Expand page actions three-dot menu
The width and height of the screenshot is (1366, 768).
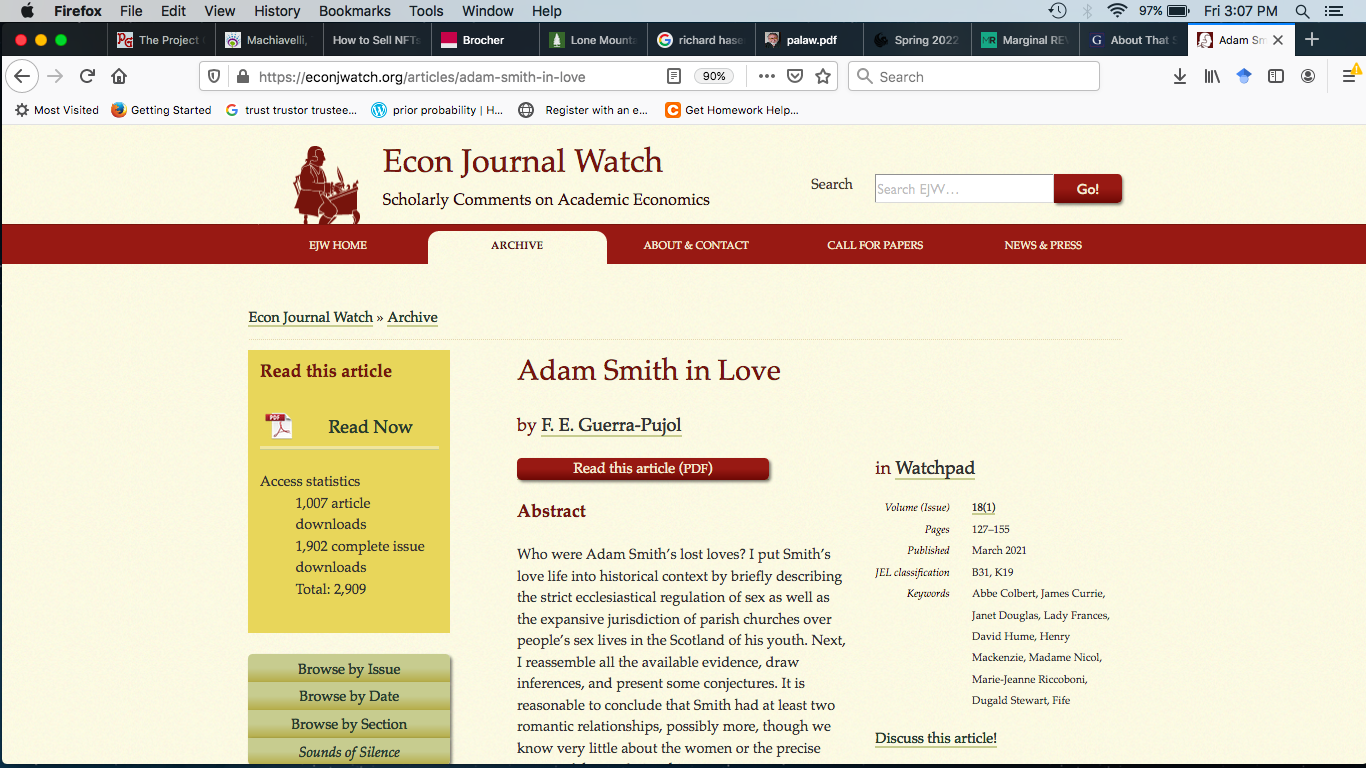[x=766, y=77]
